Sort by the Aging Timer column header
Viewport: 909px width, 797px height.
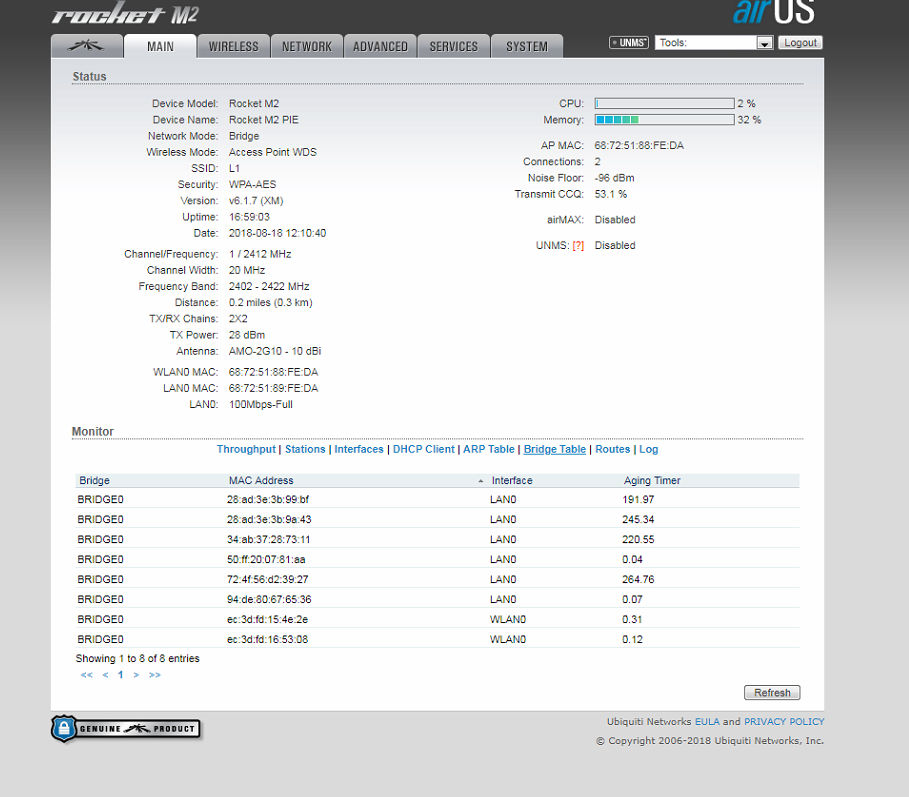coord(652,481)
